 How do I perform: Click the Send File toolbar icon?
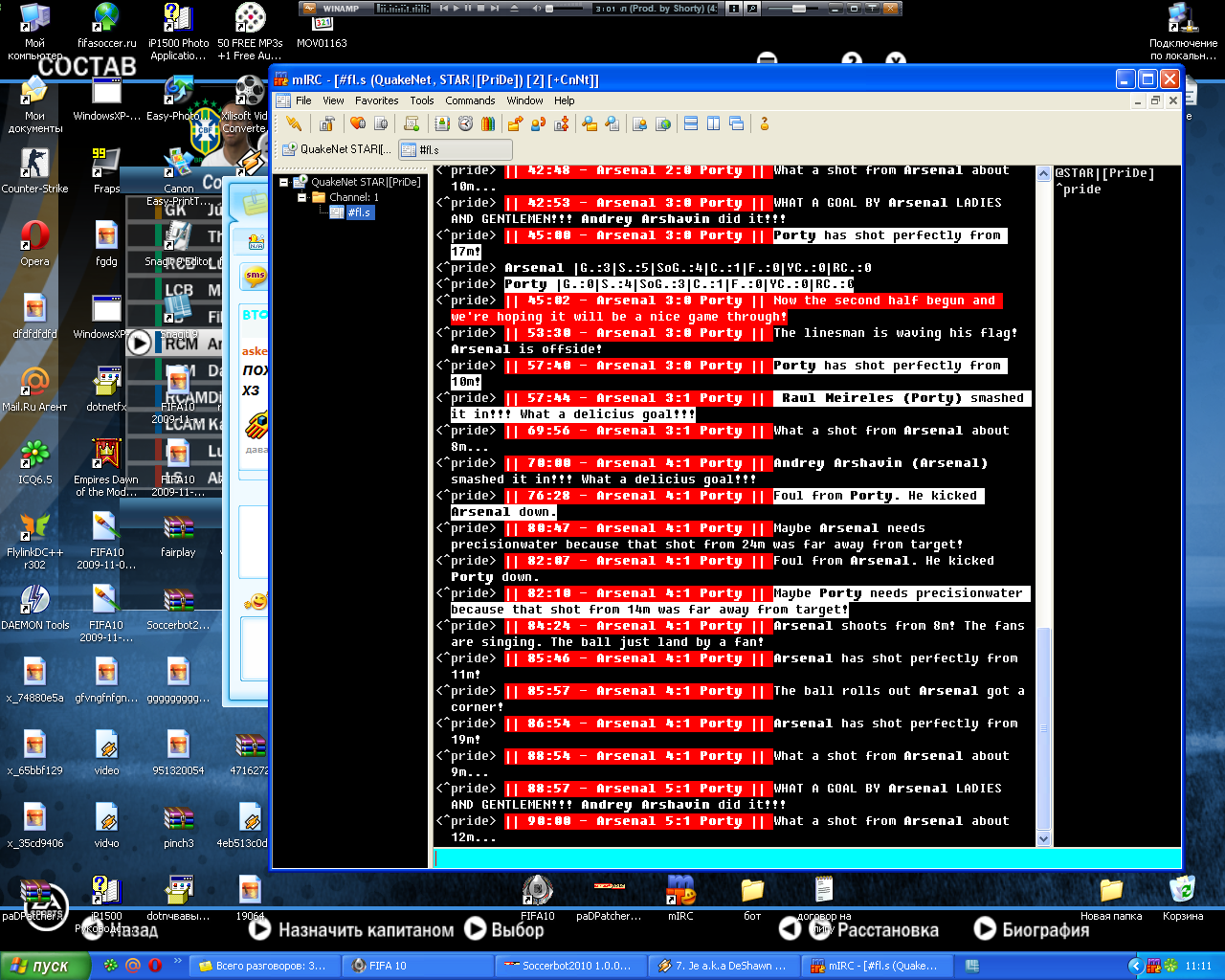pyautogui.click(x=515, y=123)
